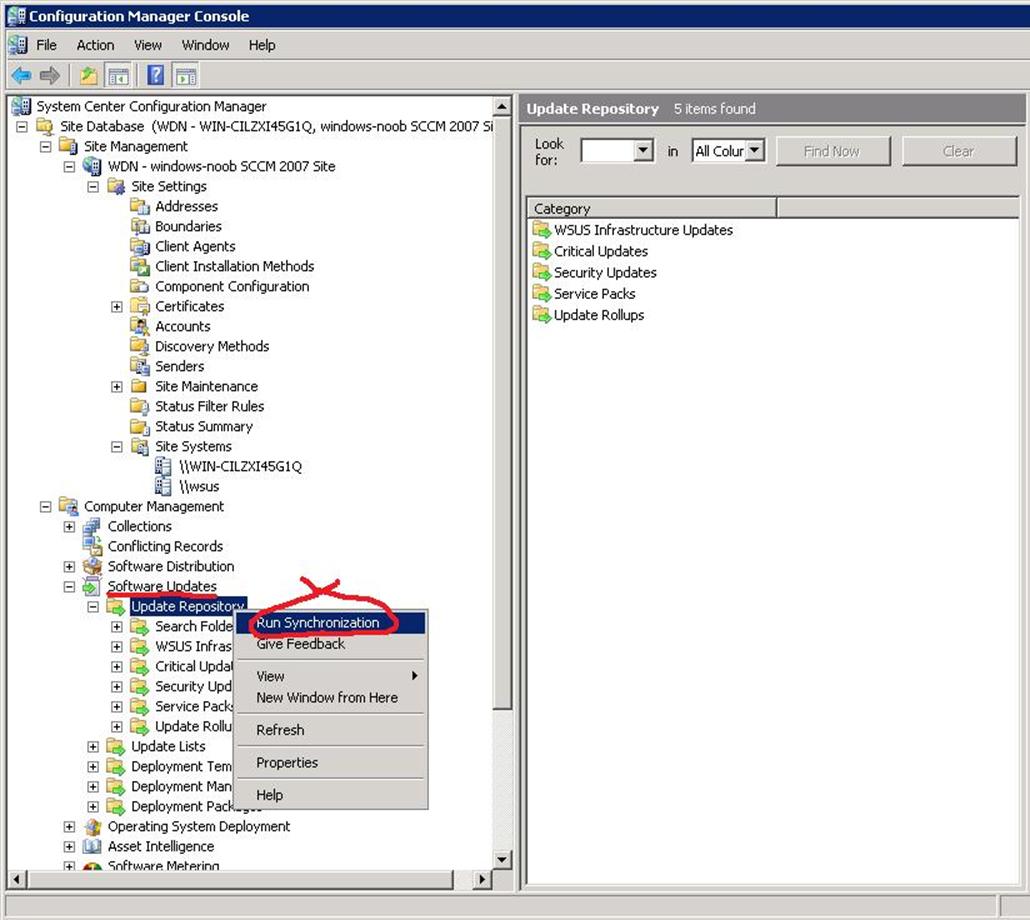Image resolution: width=1030 pixels, height=920 pixels.
Task: Click the tree horizontal scroll right arrow
Action: point(483,879)
